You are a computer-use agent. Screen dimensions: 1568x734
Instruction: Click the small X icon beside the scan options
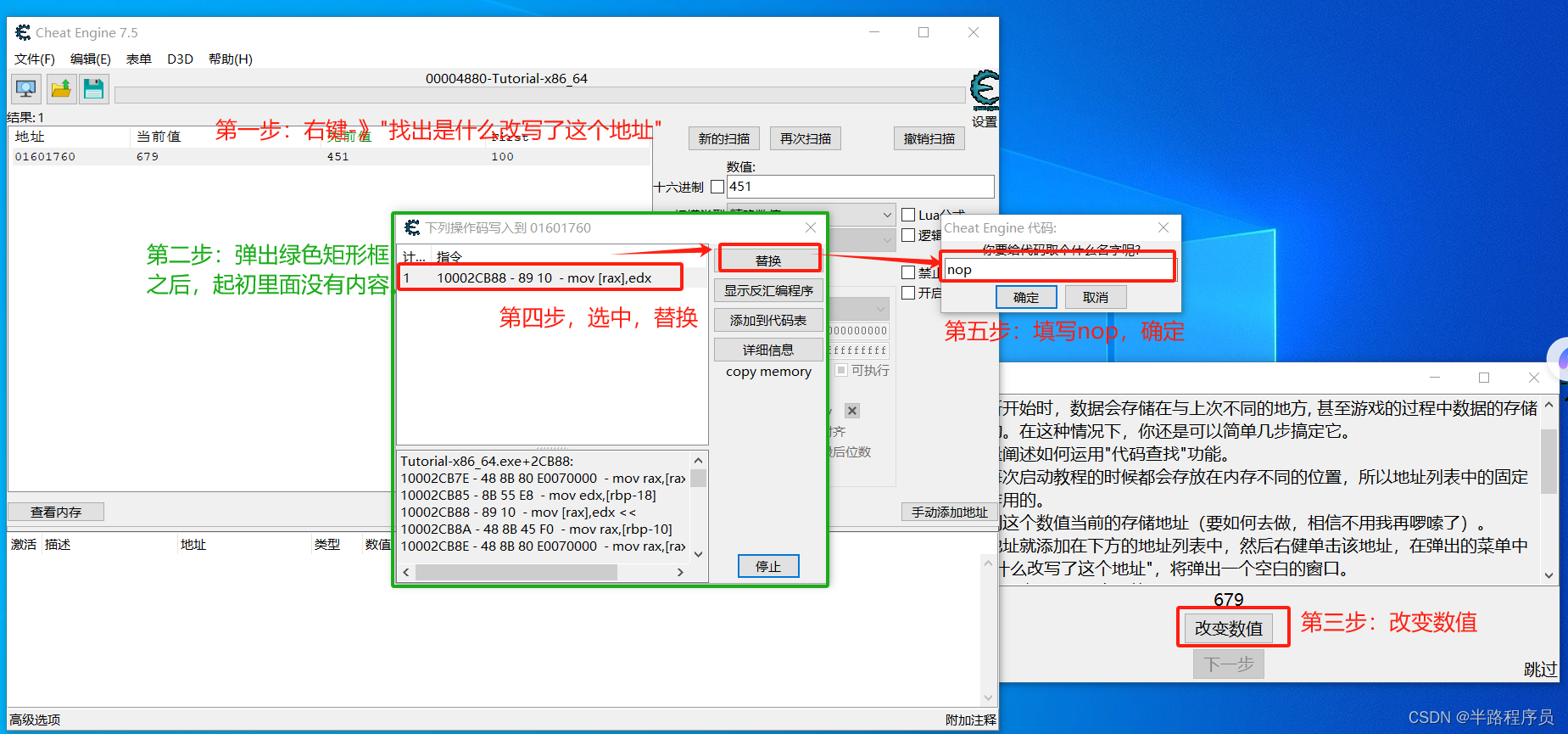[x=852, y=411]
